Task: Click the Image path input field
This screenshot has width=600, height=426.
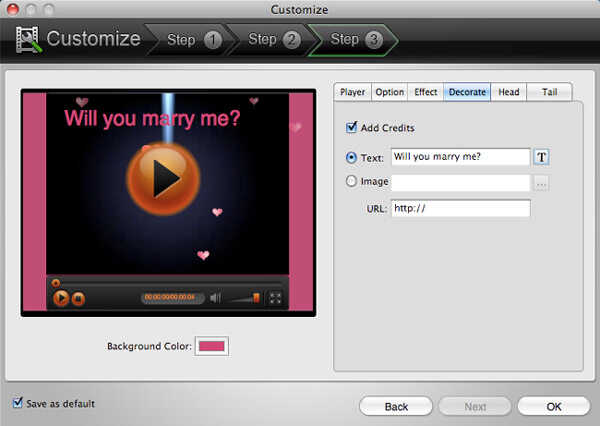Action: tap(461, 183)
